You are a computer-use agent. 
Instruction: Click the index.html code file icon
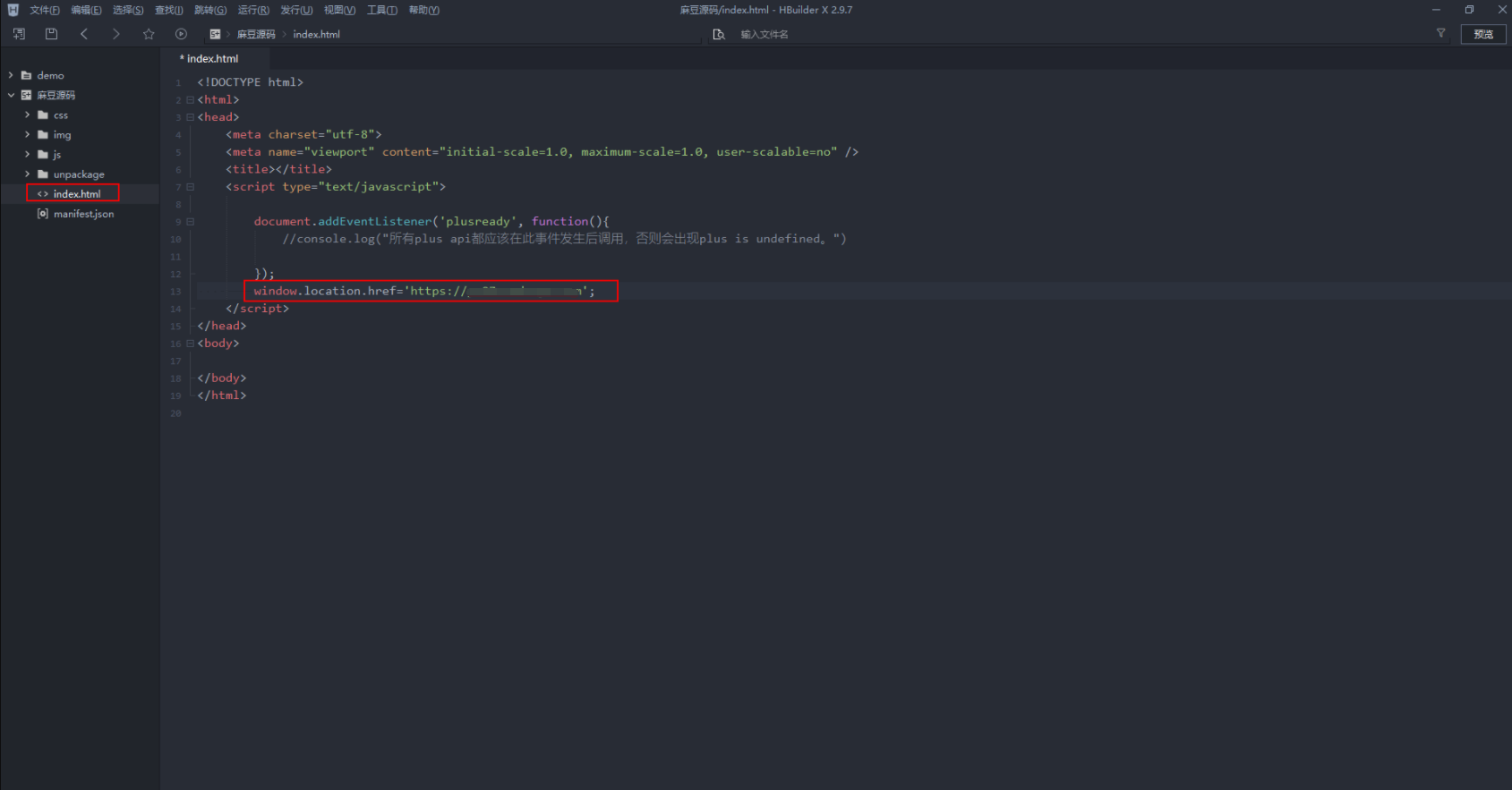click(x=43, y=193)
